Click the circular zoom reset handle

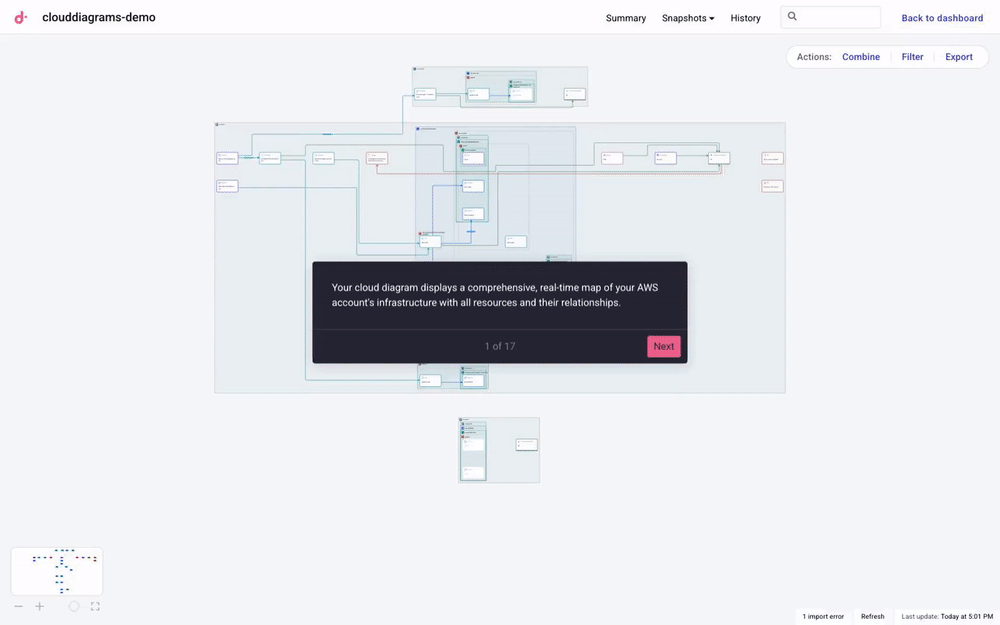(x=74, y=606)
